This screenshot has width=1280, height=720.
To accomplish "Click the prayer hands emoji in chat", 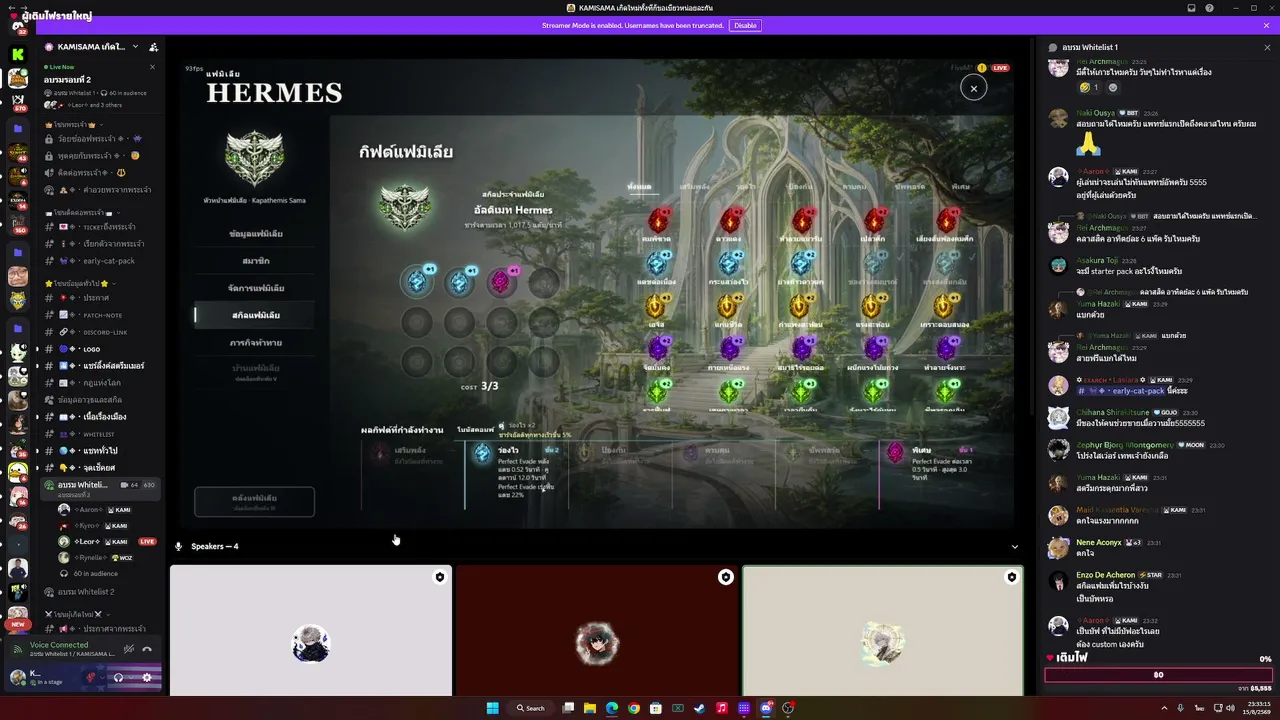I will coord(1088,144).
